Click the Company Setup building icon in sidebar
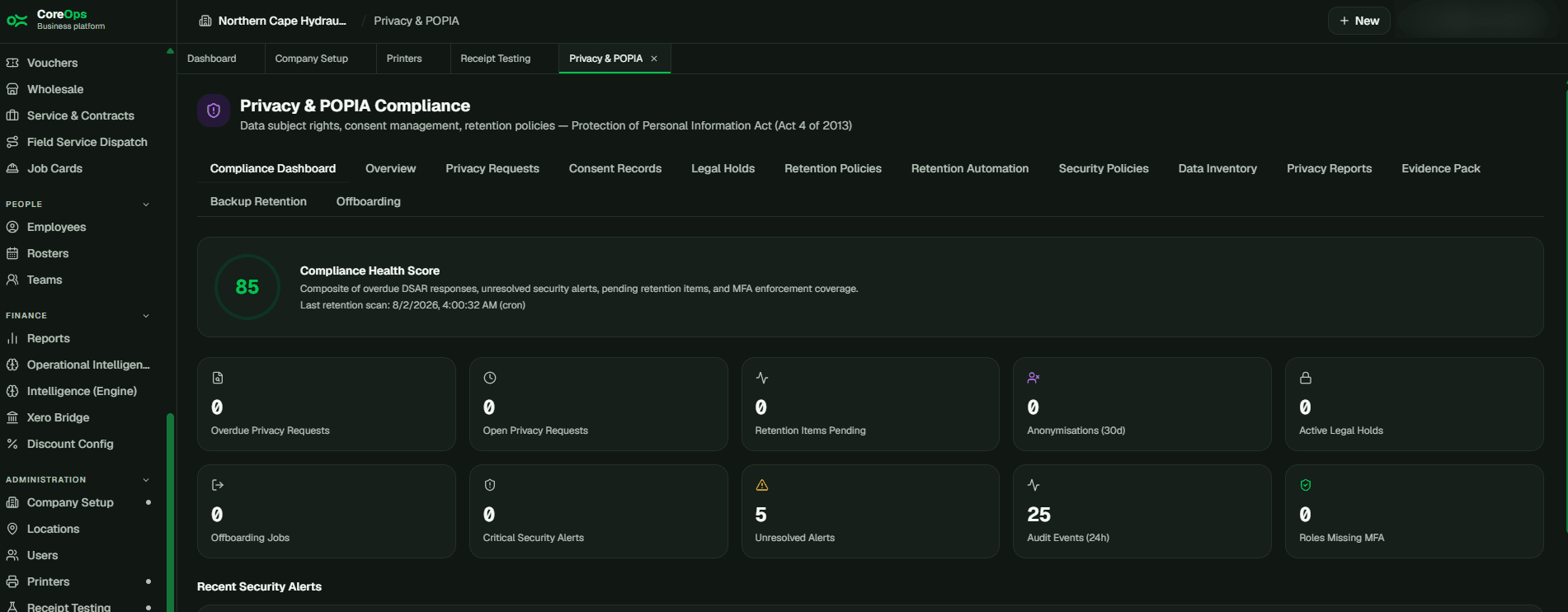 point(12,502)
